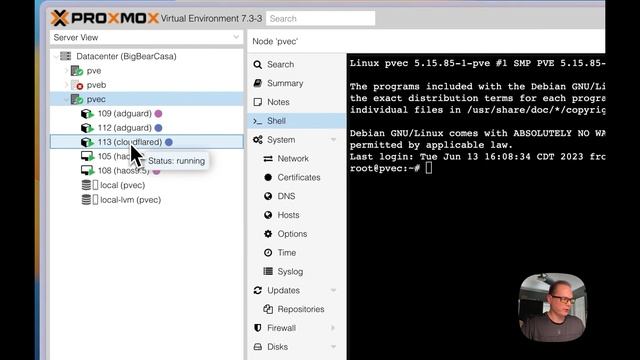Click the Options gear icon

pos(268,233)
